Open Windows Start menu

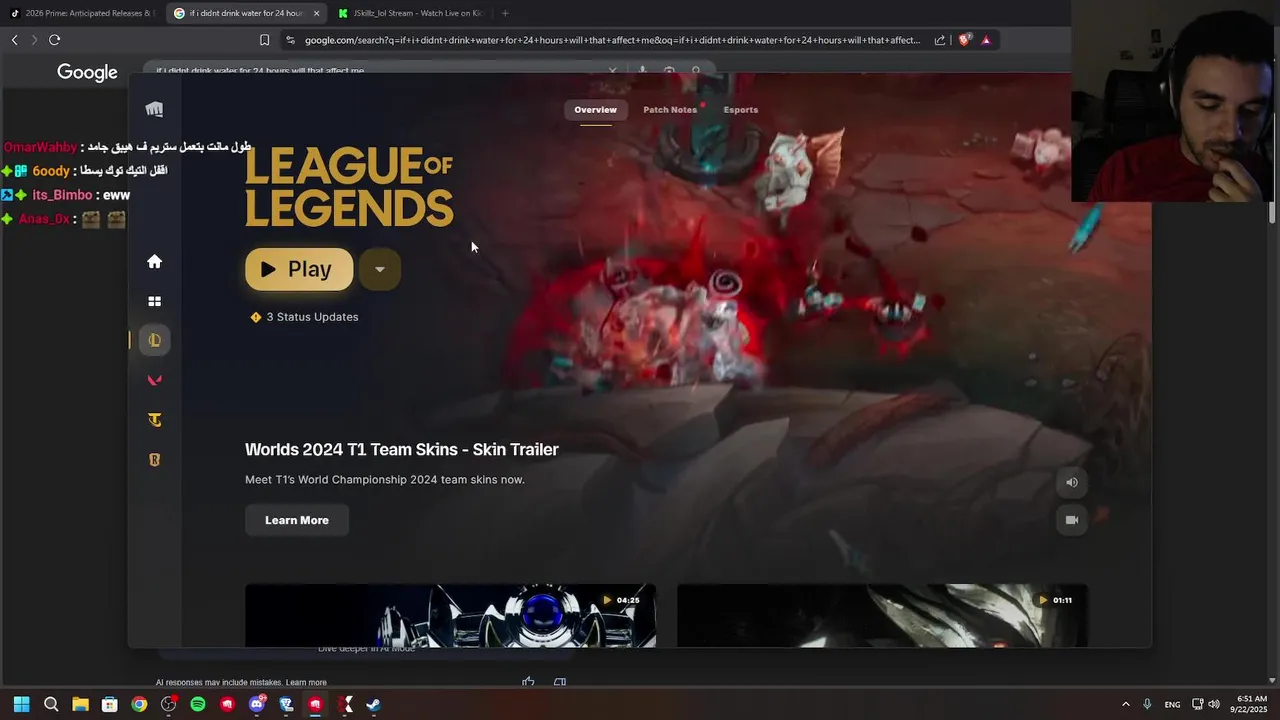[x=22, y=704]
